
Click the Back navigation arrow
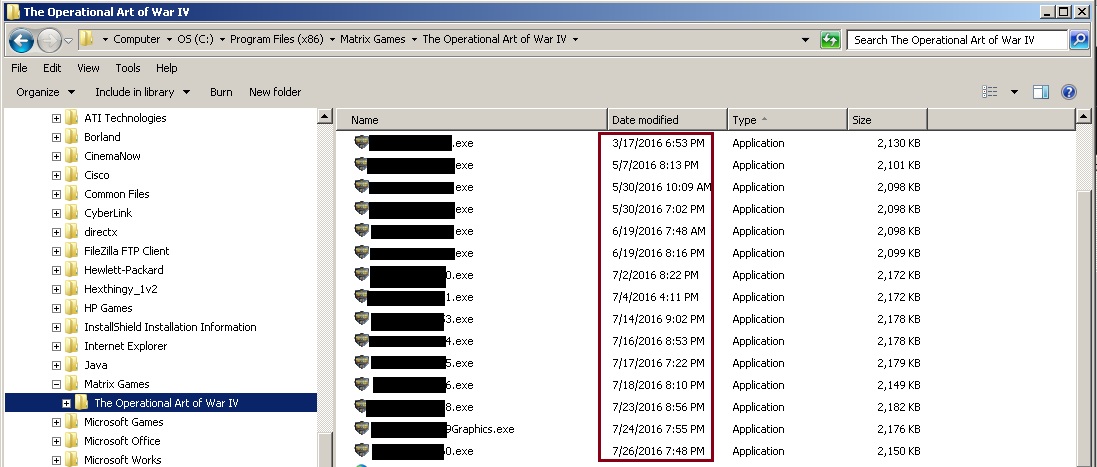point(21,41)
